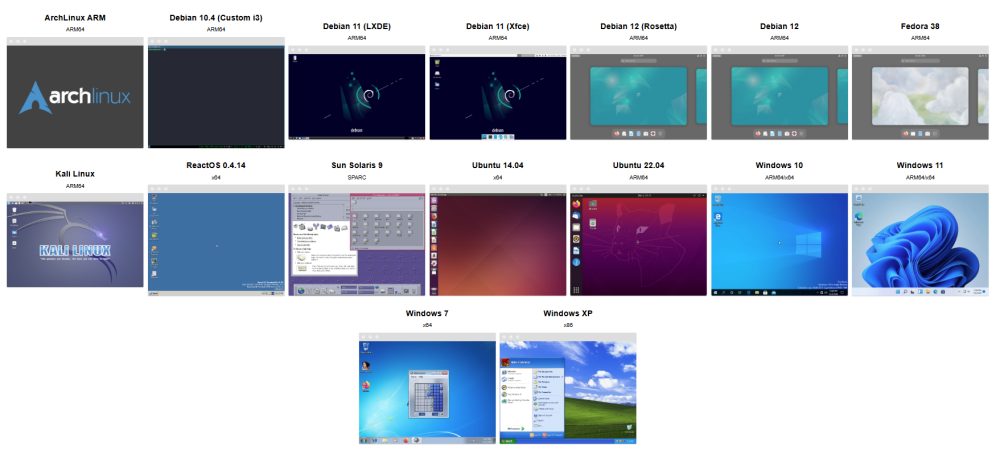Click the Windows 11 title text

point(920,165)
